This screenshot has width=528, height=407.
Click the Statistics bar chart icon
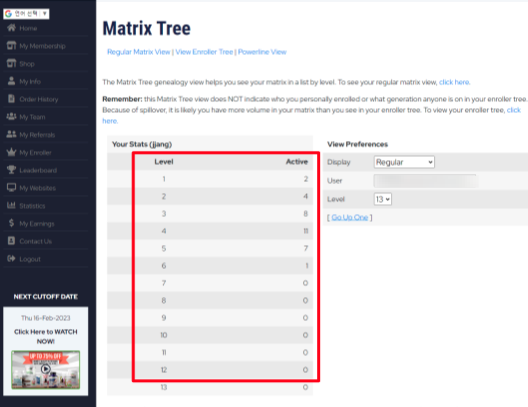click(x=11, y=205)
